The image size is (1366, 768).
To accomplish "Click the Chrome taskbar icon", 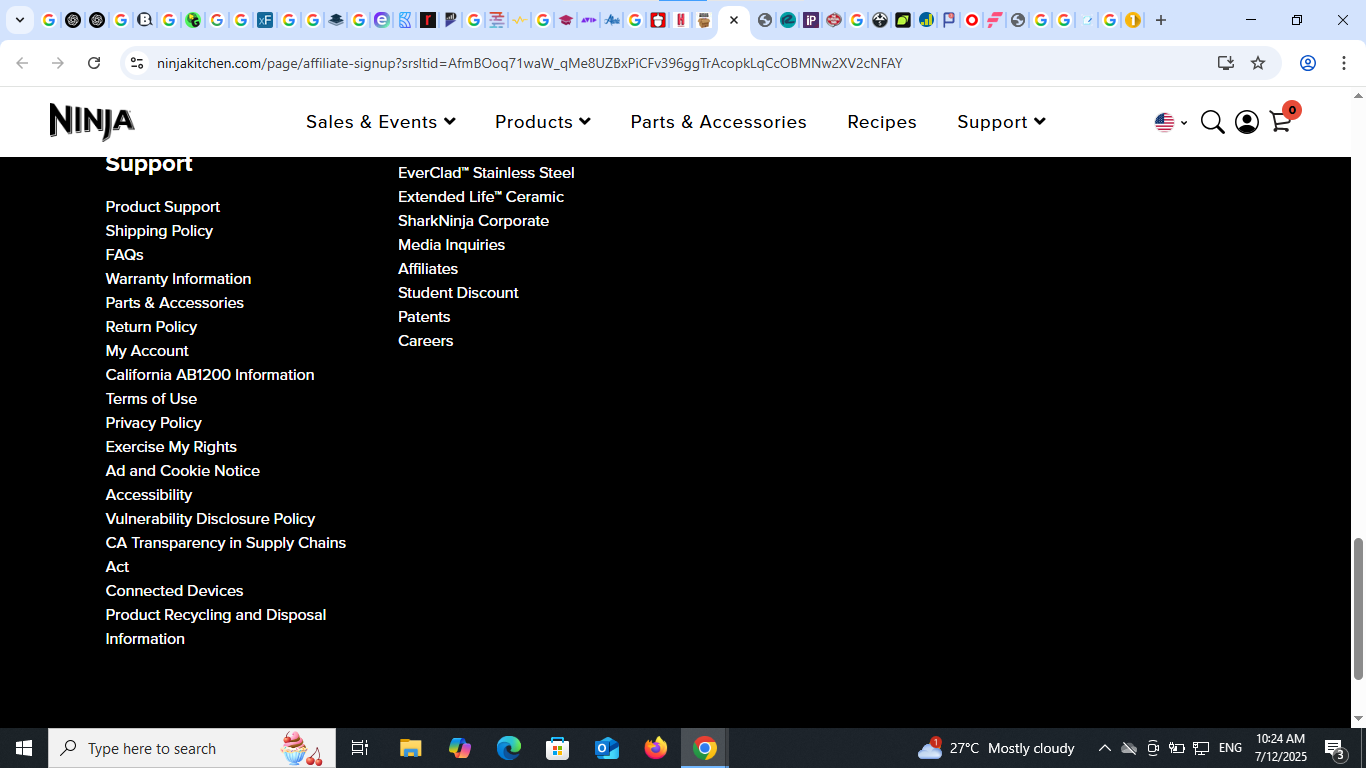I will point(705,748).
